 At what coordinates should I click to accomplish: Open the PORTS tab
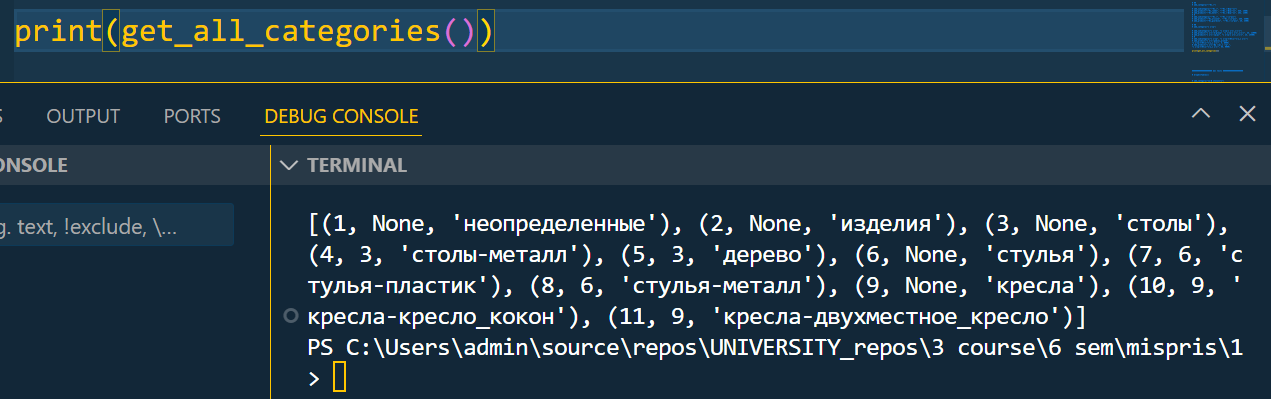[x=192, y=116]
